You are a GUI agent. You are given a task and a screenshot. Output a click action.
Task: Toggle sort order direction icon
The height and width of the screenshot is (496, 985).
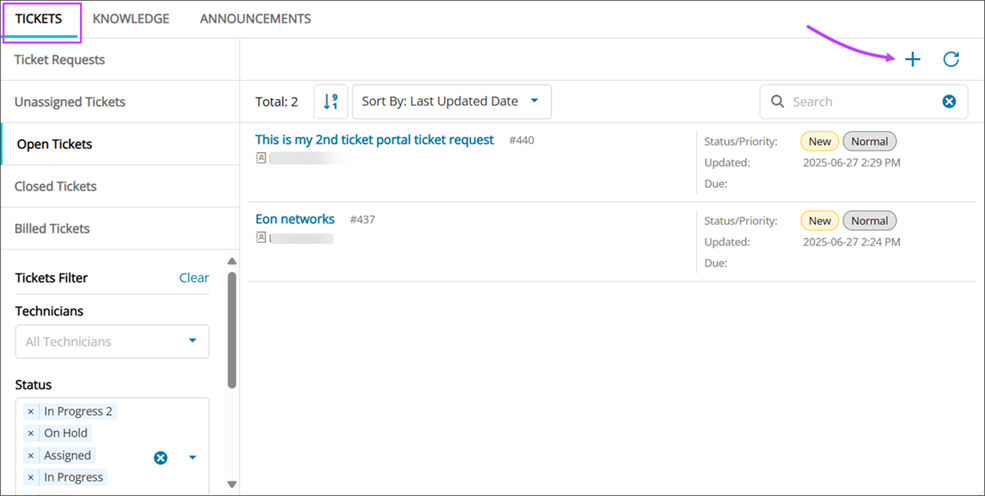click(x=331, y=101)
